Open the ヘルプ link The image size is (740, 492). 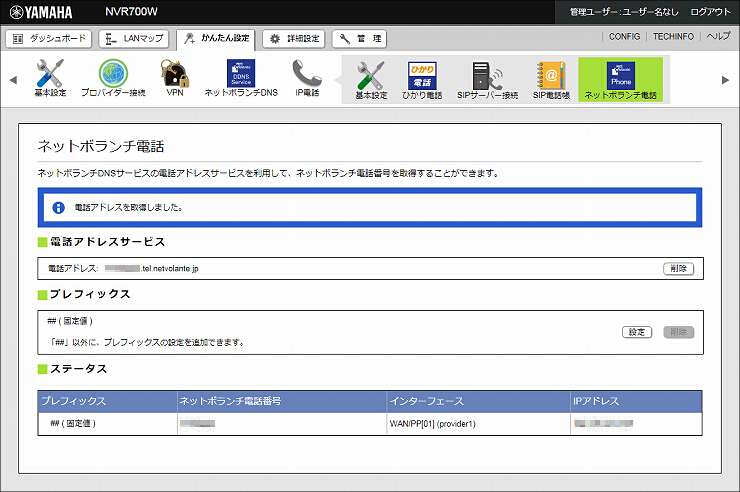pos(718,36)
